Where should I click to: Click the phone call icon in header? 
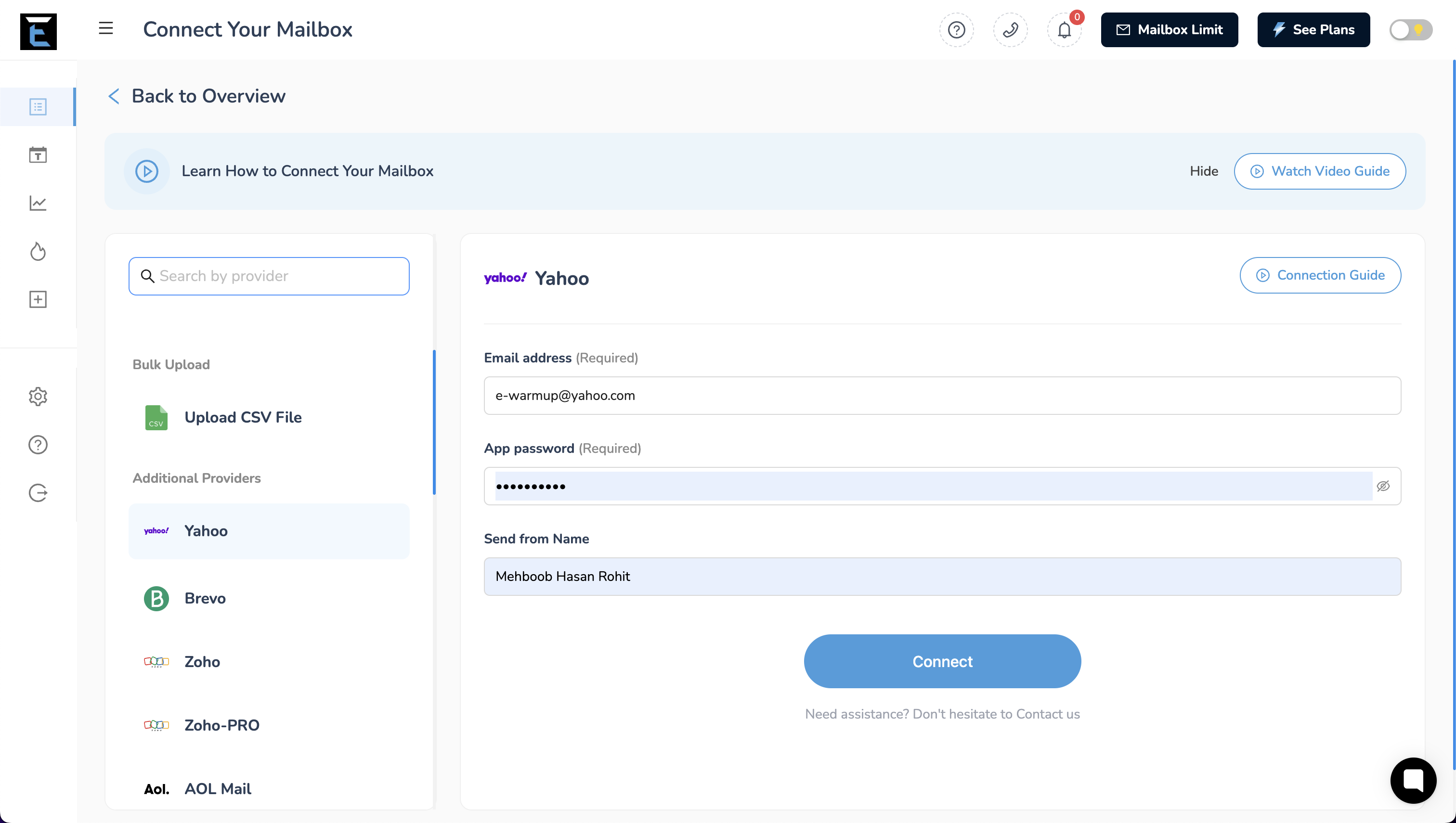[1010, 30]
